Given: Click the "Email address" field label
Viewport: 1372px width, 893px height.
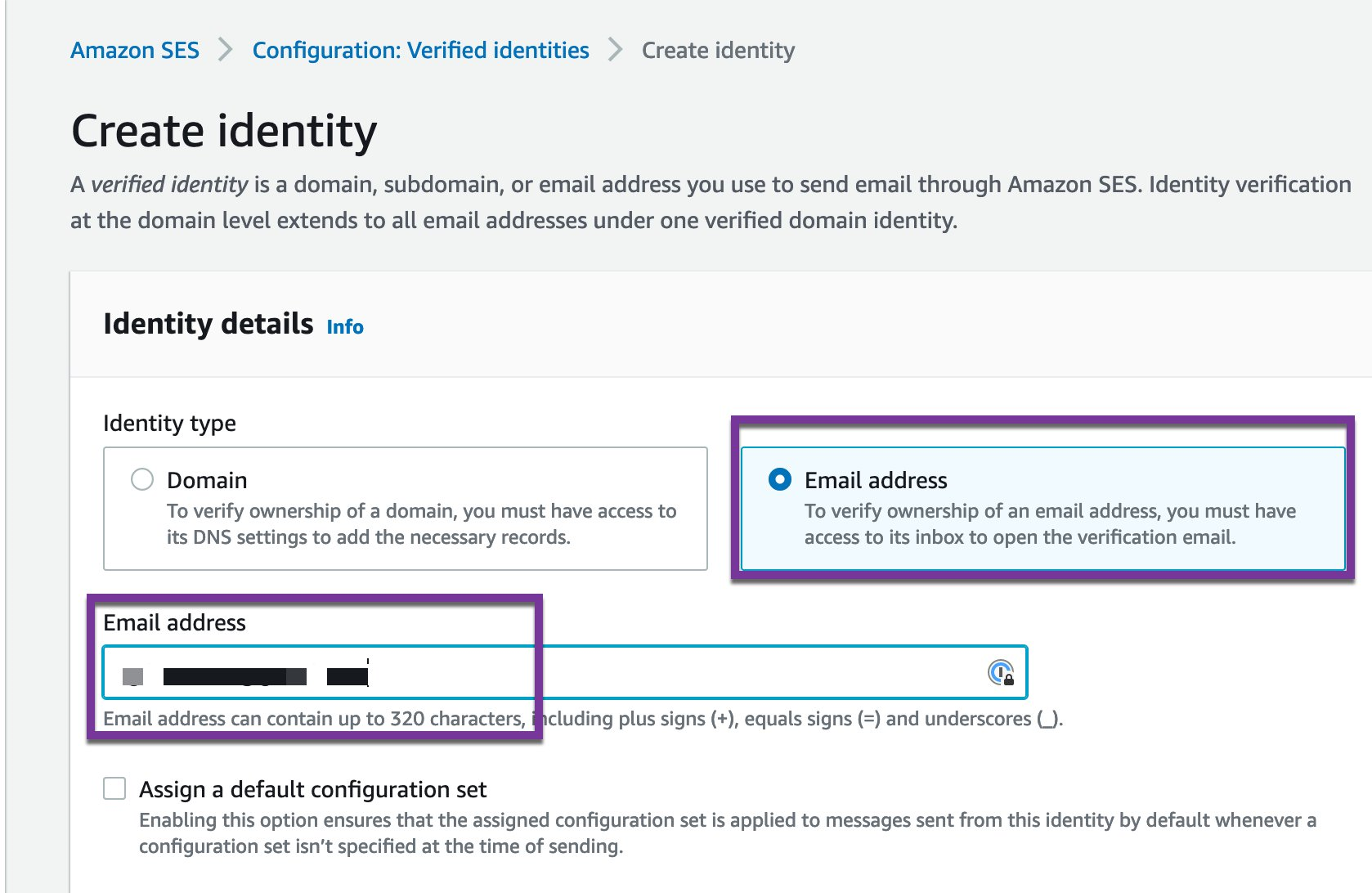Looking at the screenshot, I should click(174, 622).
